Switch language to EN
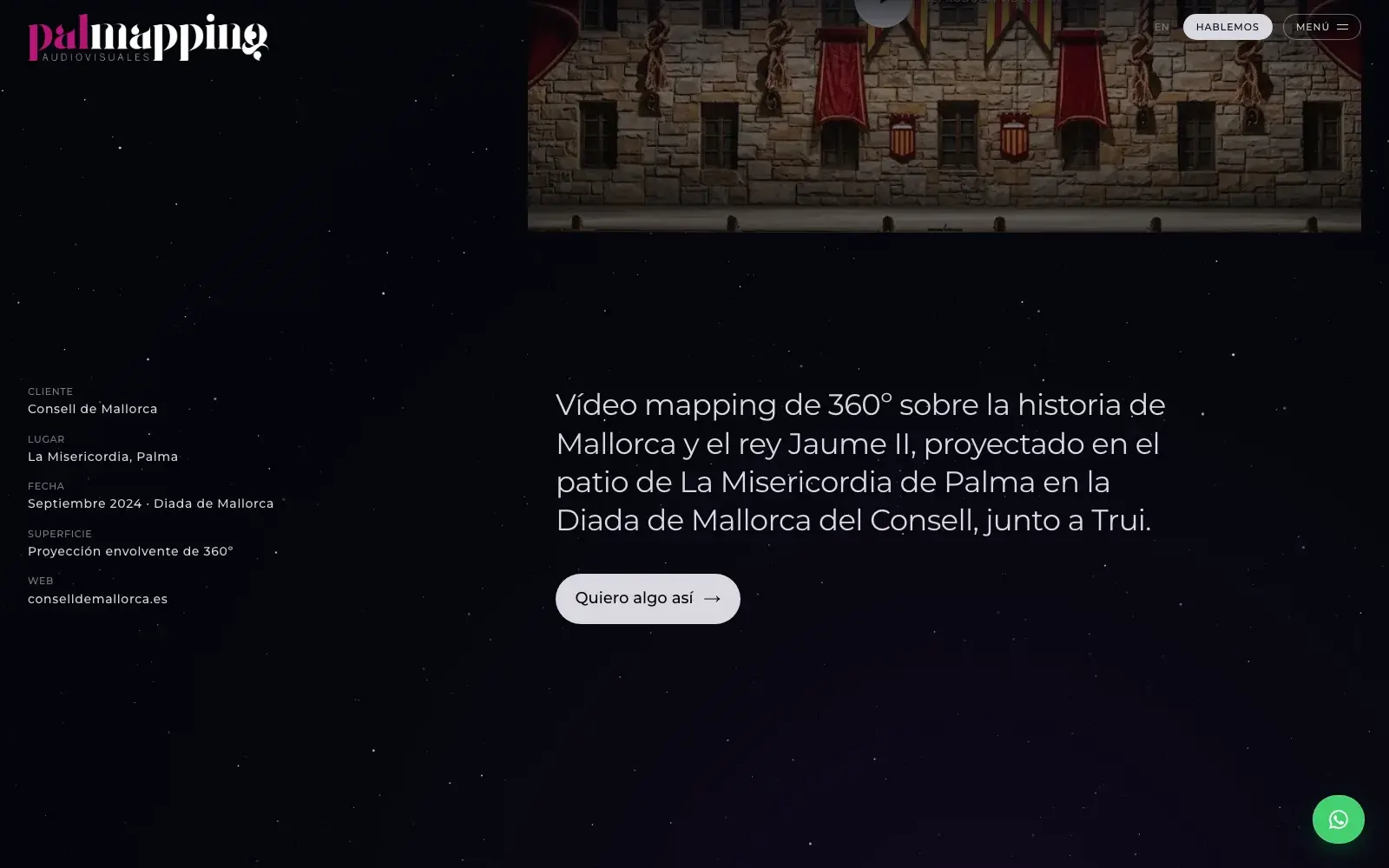The height and width of the screenshot is (868, 1389). (x=1162, y=27)
